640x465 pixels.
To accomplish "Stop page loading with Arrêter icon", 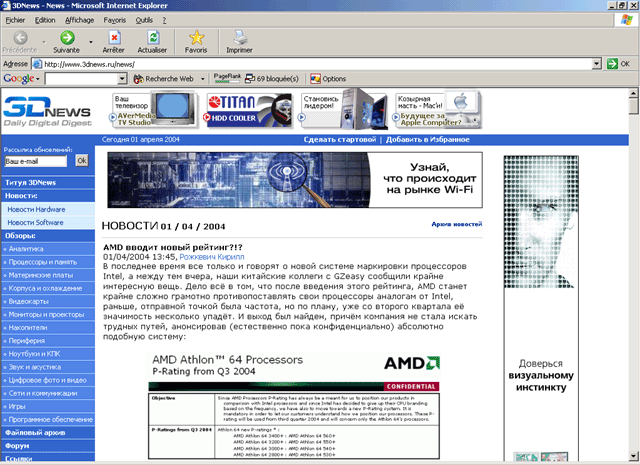I will (114, 38).
